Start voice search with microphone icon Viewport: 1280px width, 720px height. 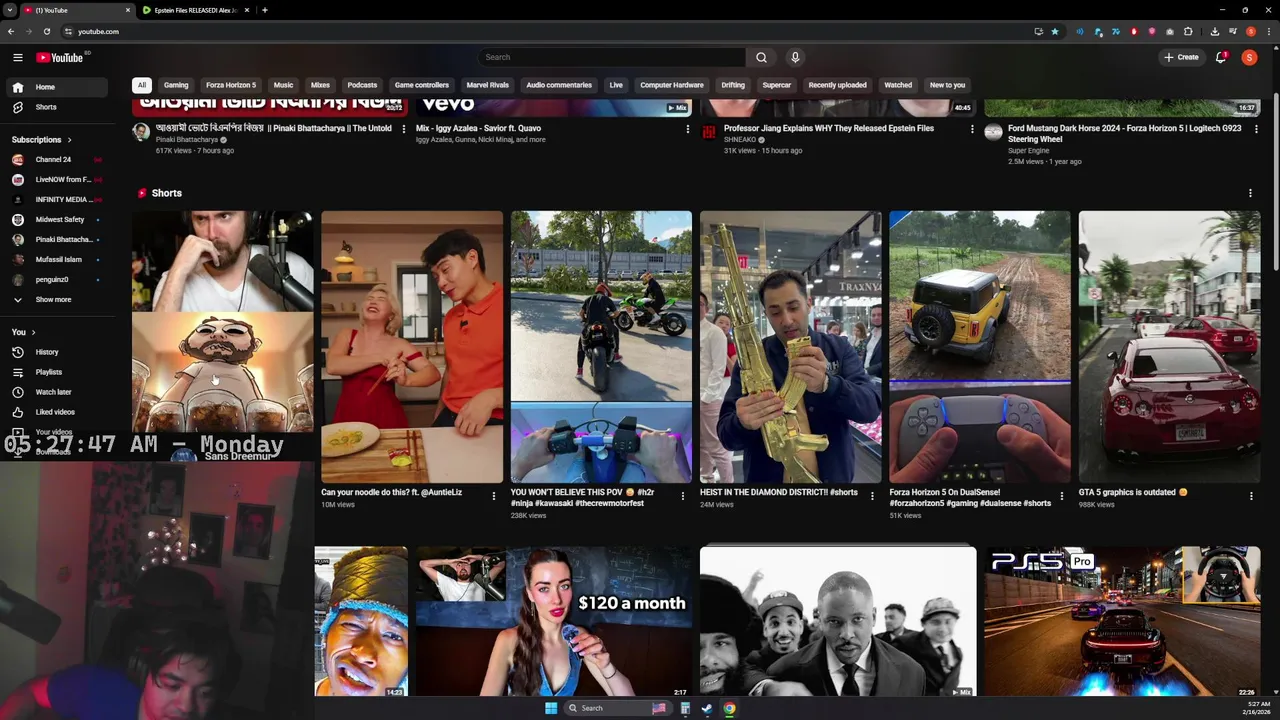pos(795,57)
